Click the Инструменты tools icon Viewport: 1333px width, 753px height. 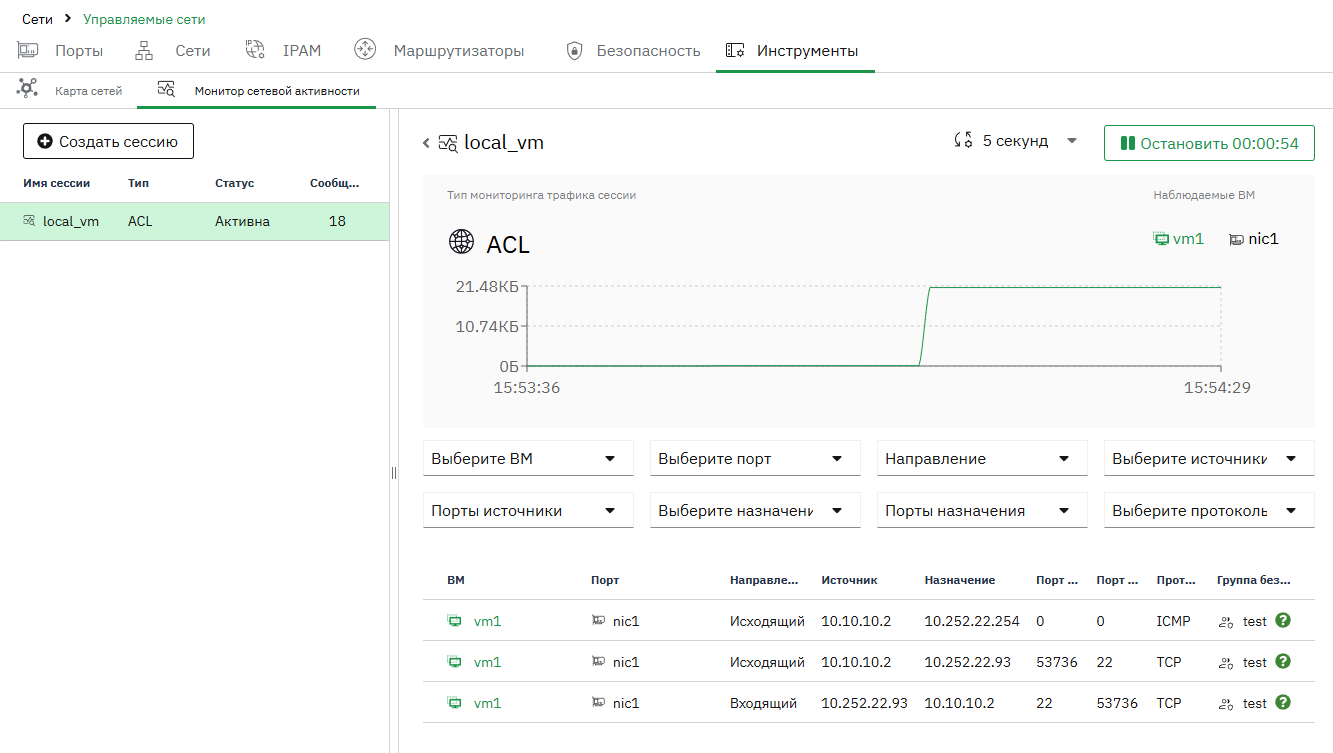click(735, 50)
